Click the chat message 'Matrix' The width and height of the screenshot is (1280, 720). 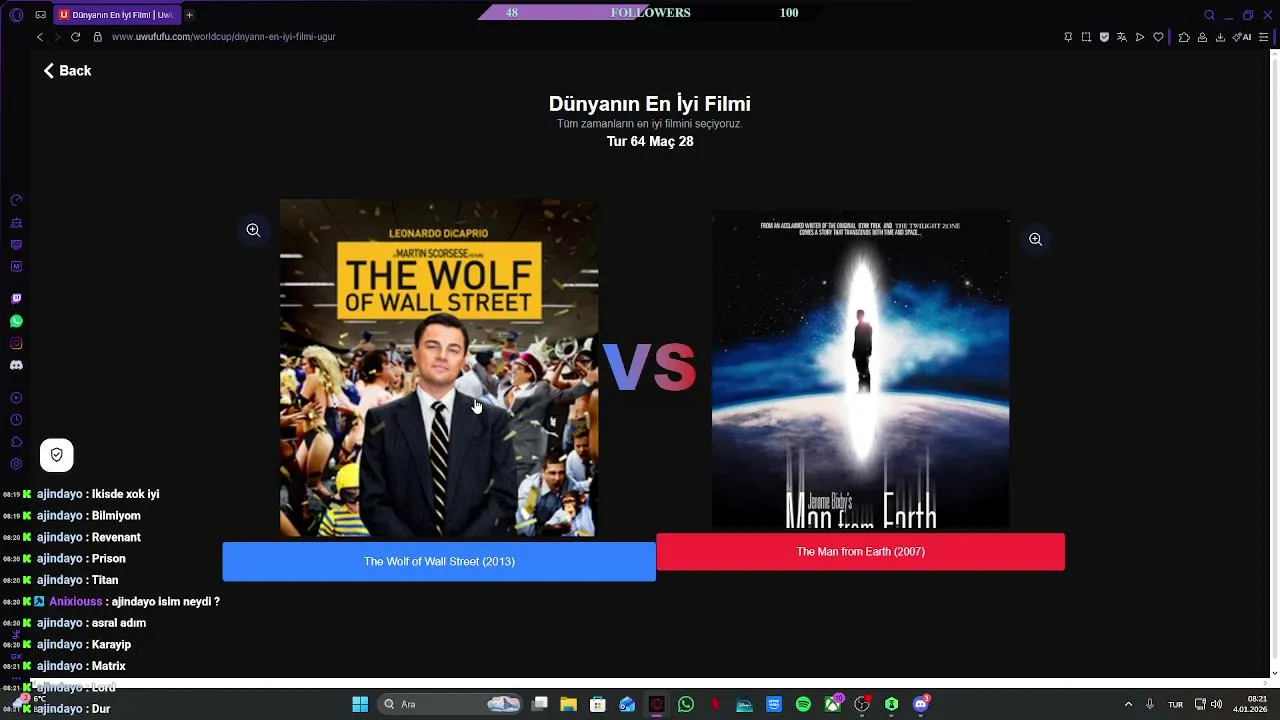108,666
